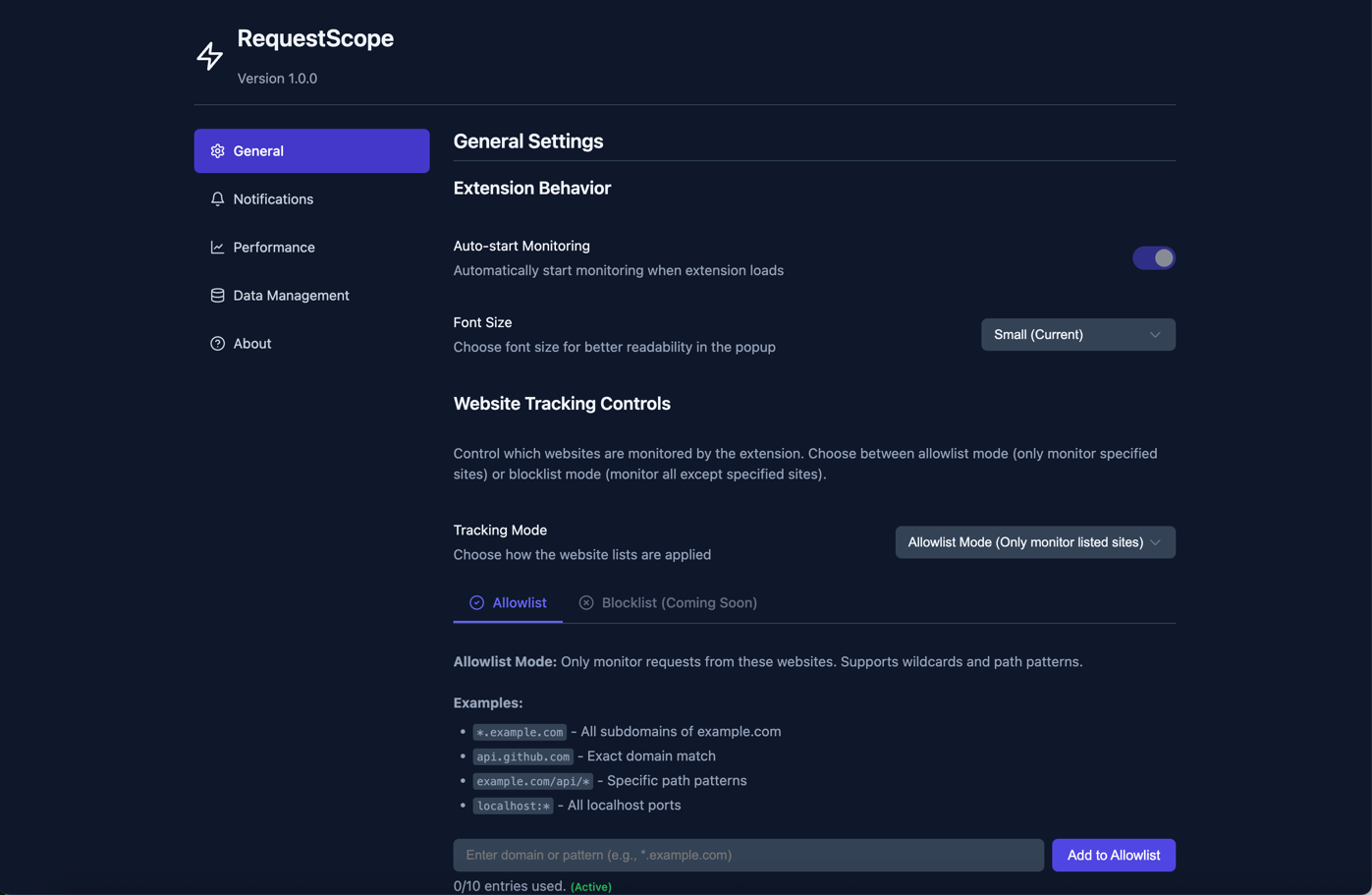Click the localhost:* code example
The width and height of the screenshot is (1372, 895).
point(513,806)
